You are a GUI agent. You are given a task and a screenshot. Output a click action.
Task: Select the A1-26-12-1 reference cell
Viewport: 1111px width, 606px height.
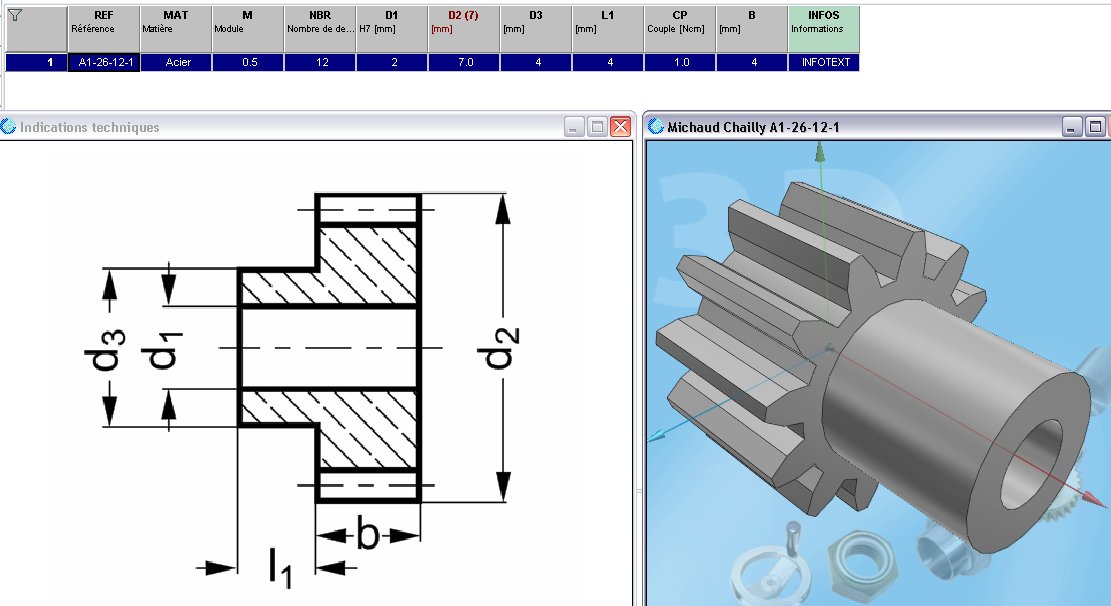(104, 62)
